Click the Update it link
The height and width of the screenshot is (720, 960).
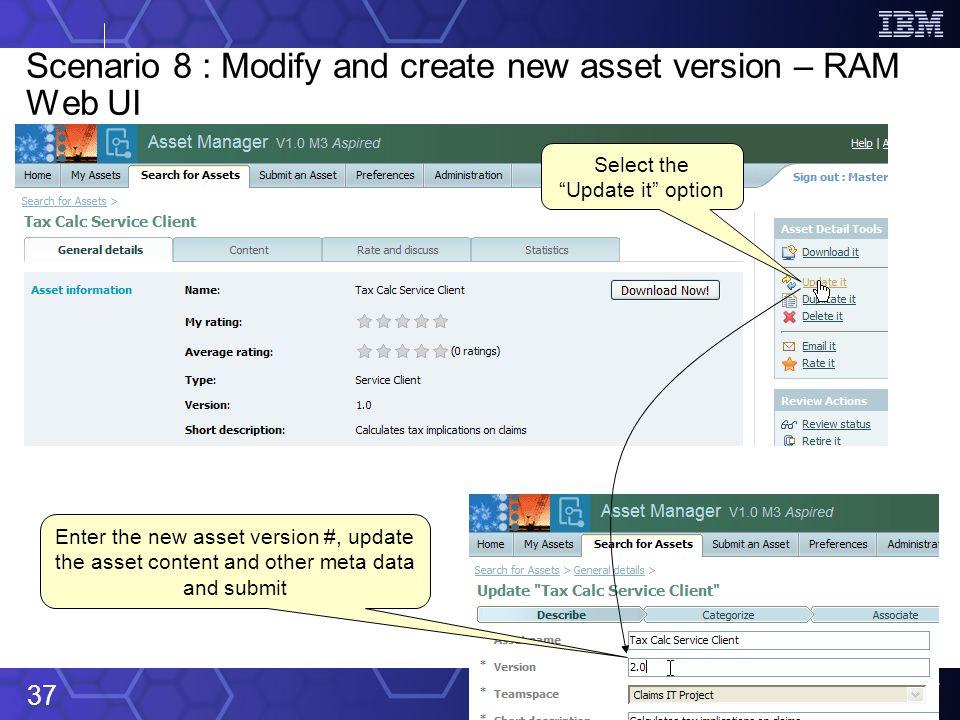pyautogui.click(x=824, y=282)
